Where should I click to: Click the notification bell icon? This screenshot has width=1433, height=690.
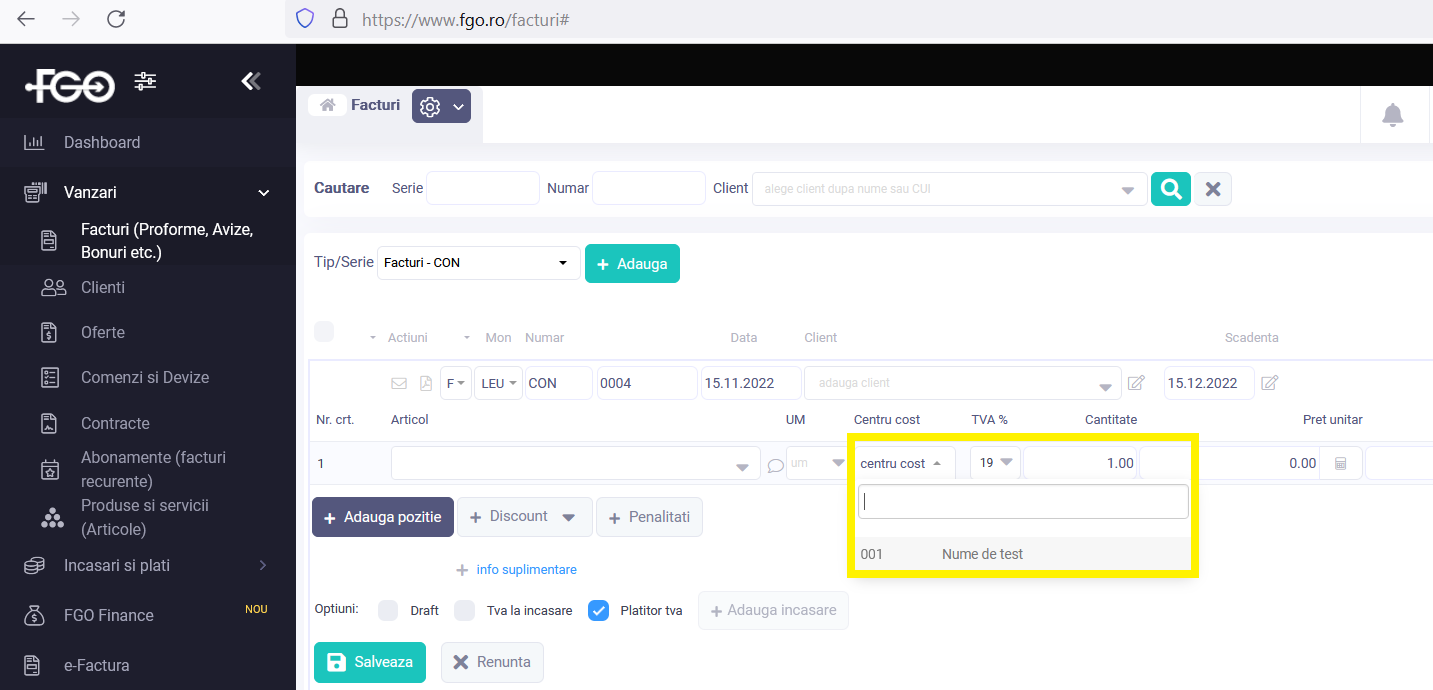click(x=1392, y=115)
